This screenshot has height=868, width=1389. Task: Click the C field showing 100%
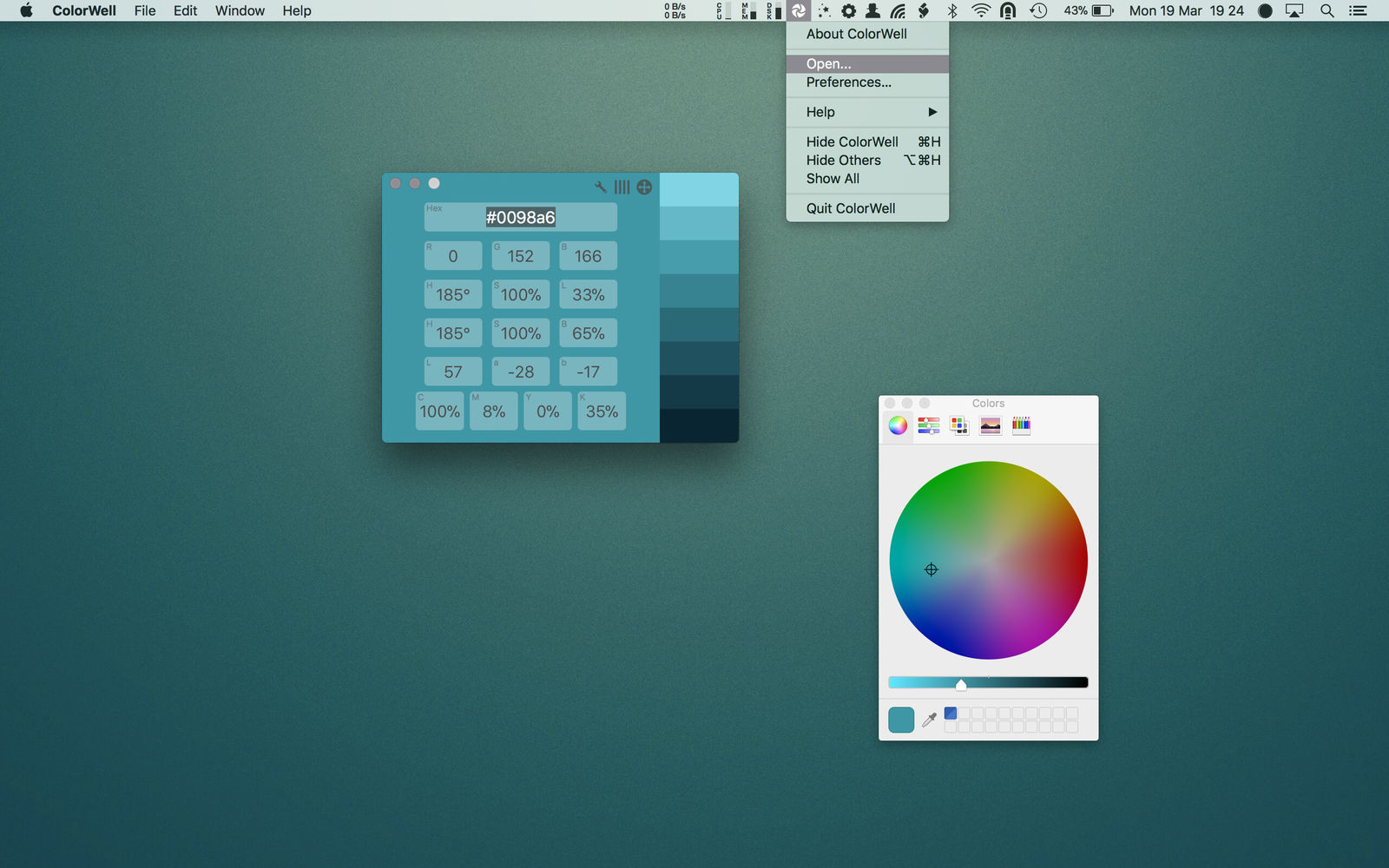point(440,411)
